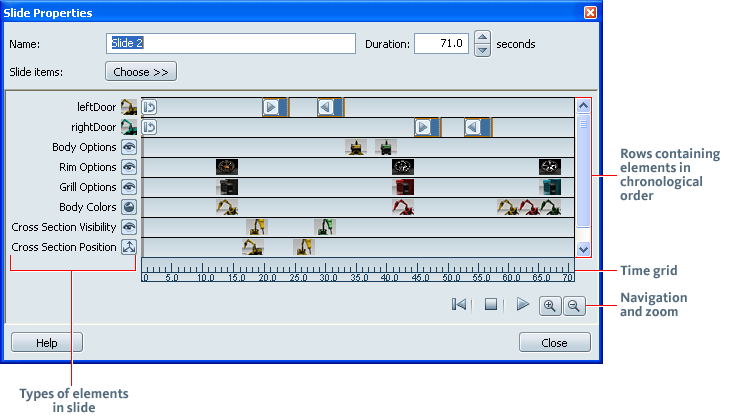Image resolution: width=729 pixels, height=420 pixels.
Task: Select the middle Rim Options thumbnail
Action: tap(403, 167)
